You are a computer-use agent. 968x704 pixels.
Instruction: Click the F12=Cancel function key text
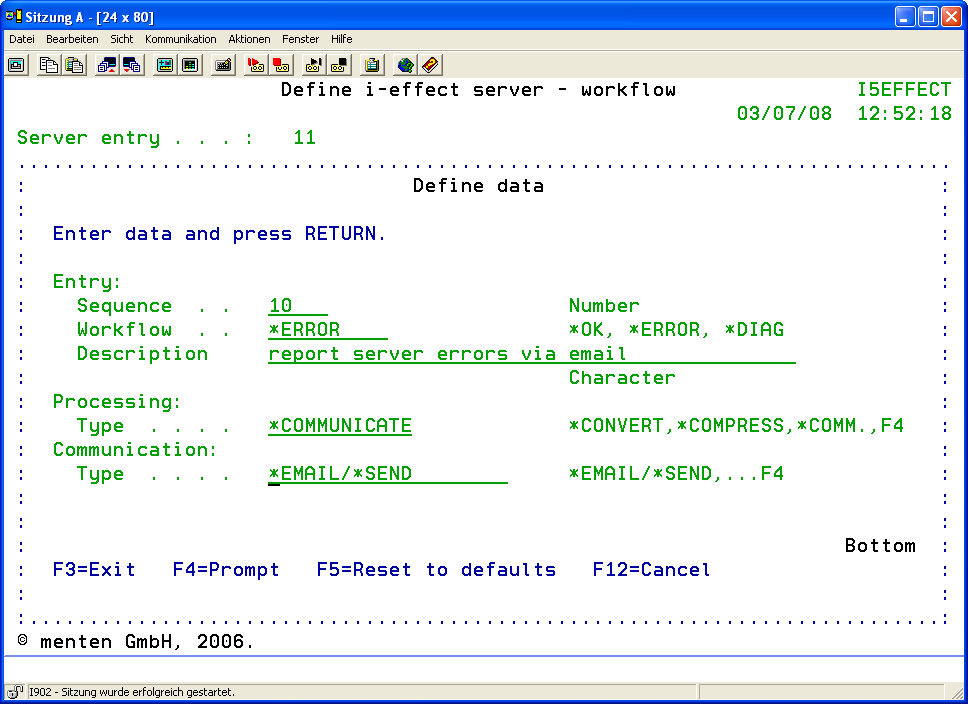coord(651,570)
